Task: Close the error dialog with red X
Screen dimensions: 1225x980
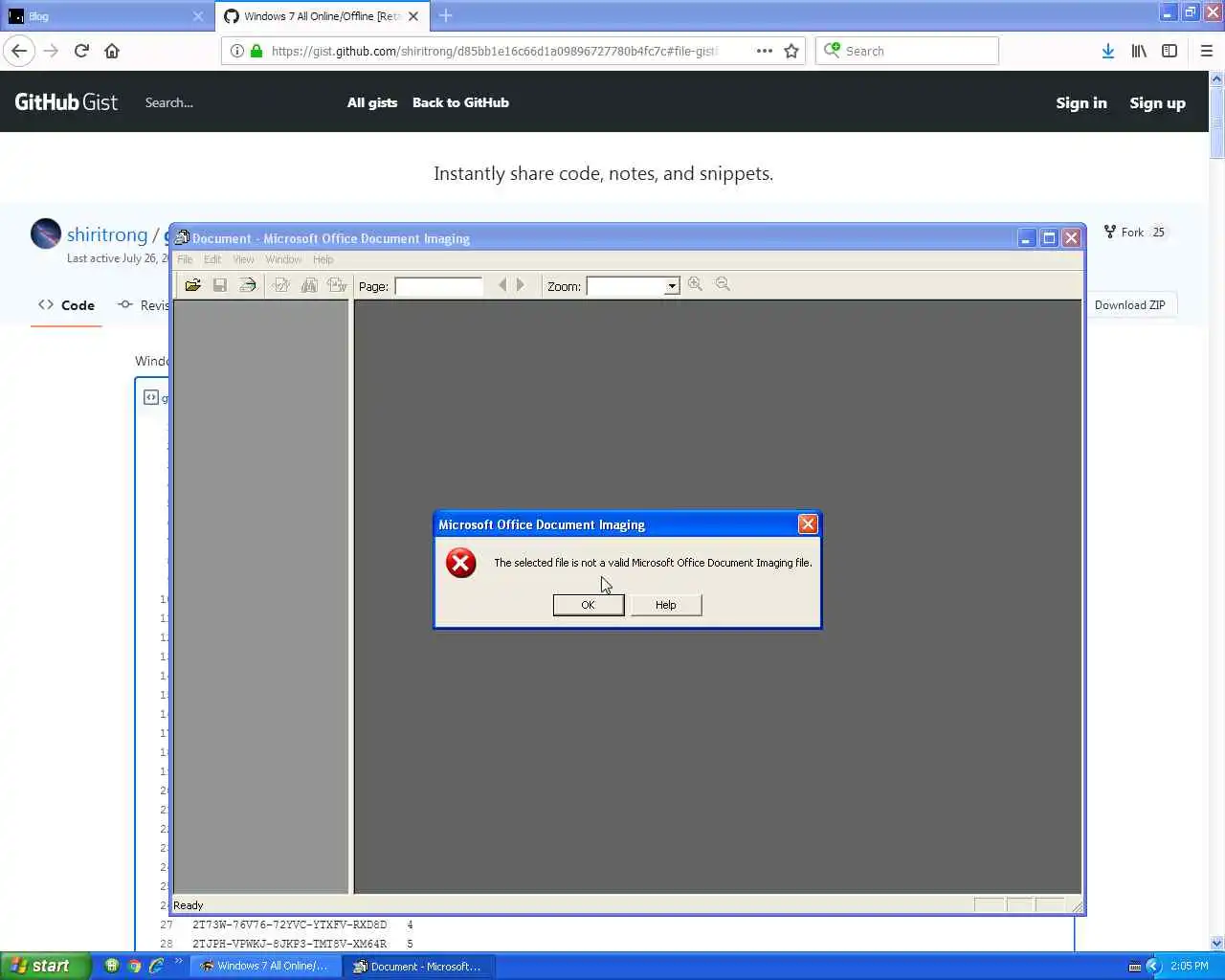Action: coord(808,524)
